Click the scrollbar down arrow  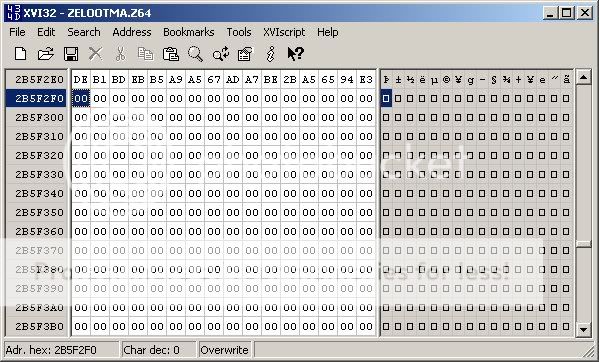583,329
